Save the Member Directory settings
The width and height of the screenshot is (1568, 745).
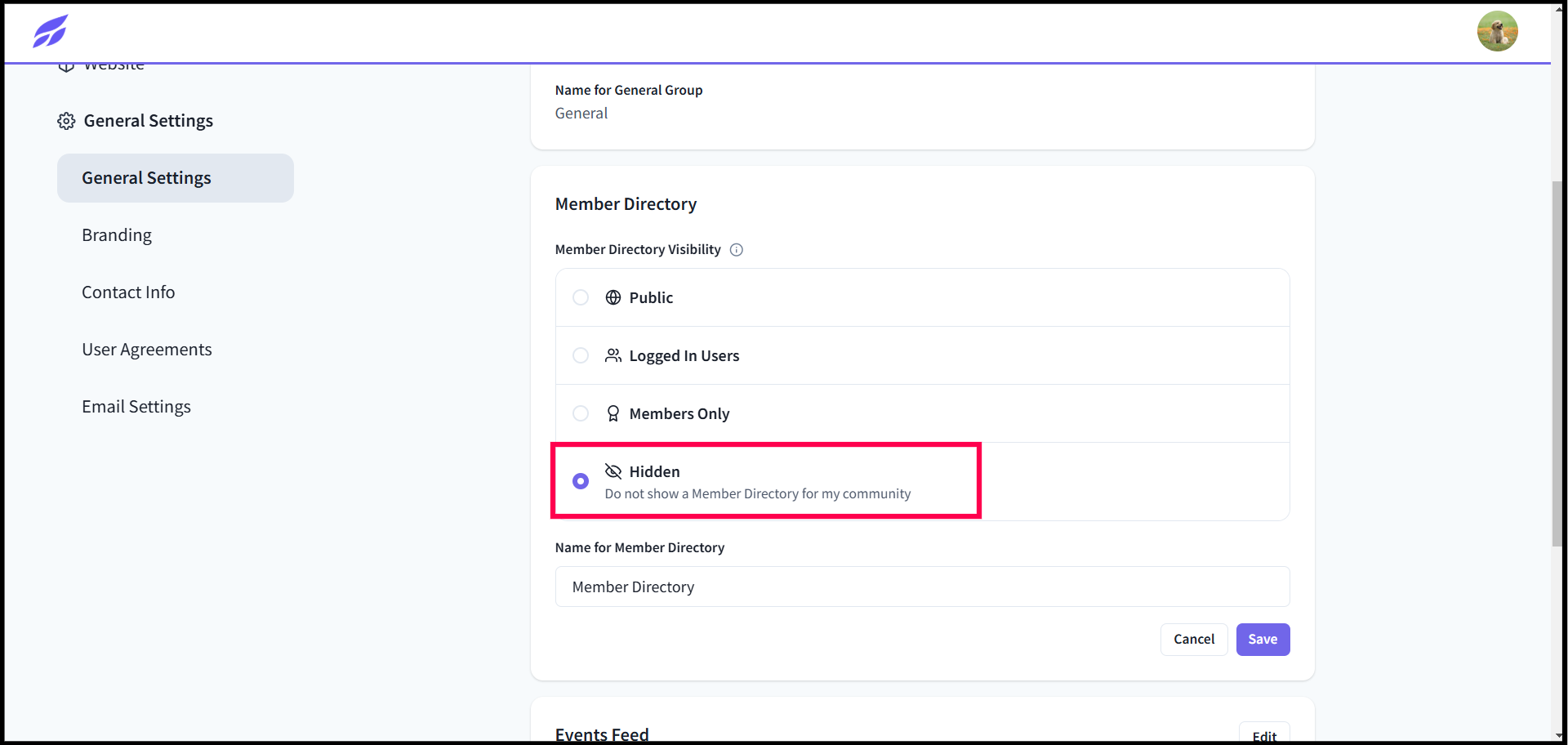pos(1263,640)
